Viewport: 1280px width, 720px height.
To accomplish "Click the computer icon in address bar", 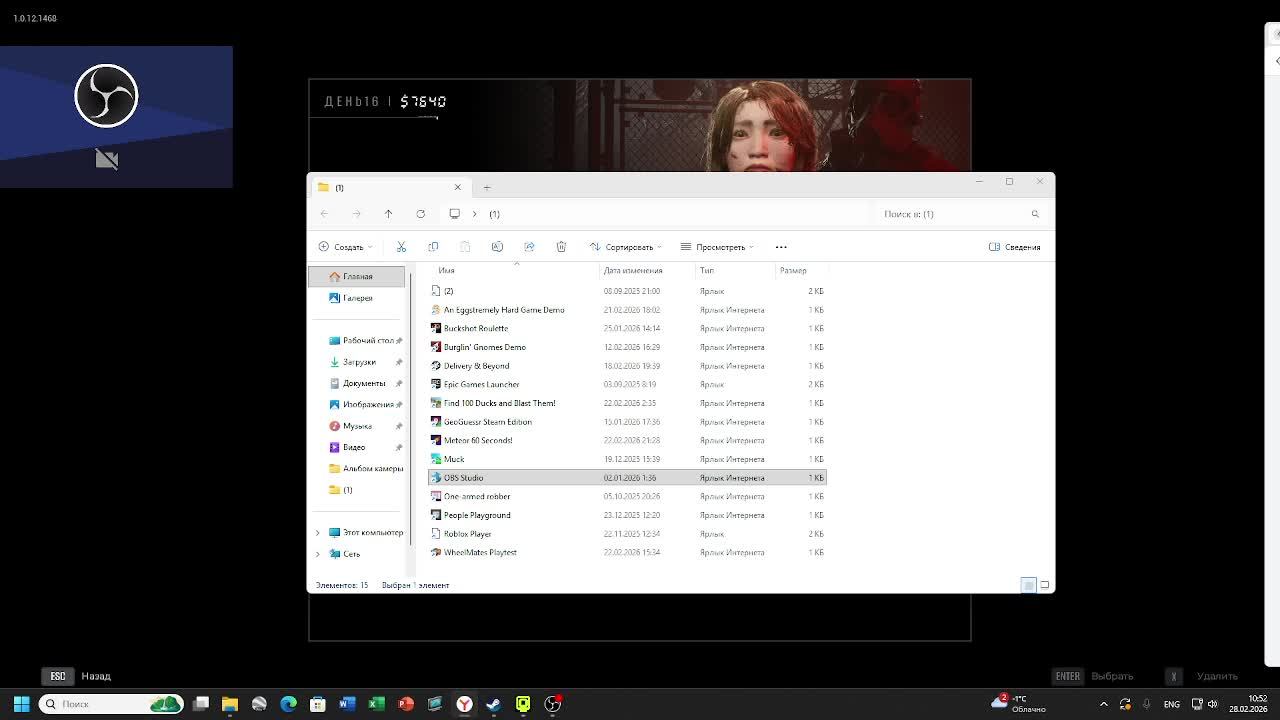I will click(454, 214).
